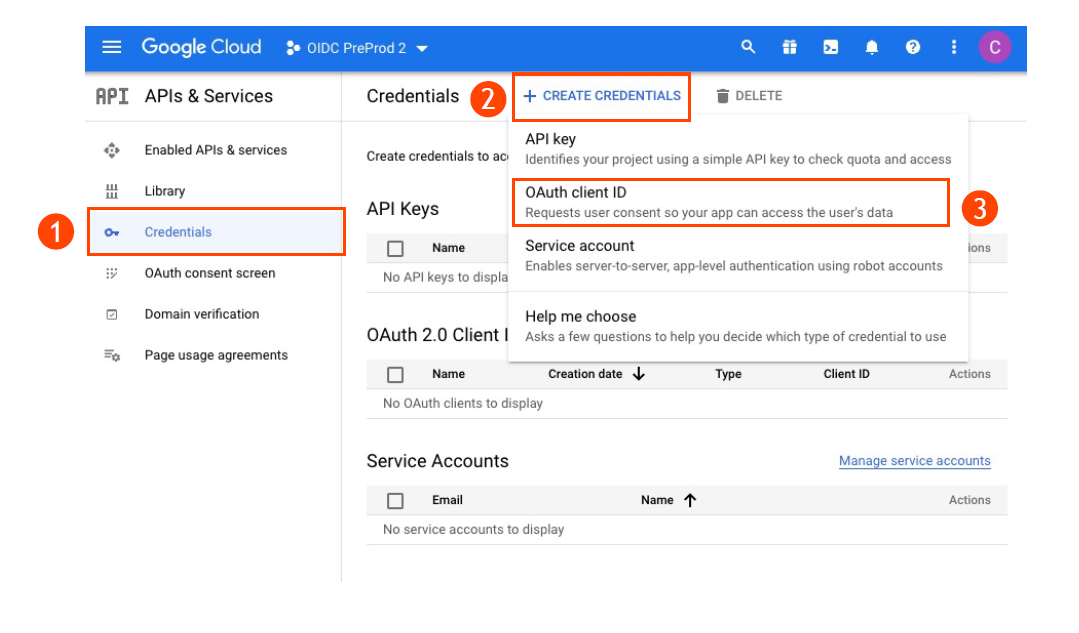The image size is (1079, 633).
Task: Follow the Manage service accounts link
Action: tap(914, 461)
